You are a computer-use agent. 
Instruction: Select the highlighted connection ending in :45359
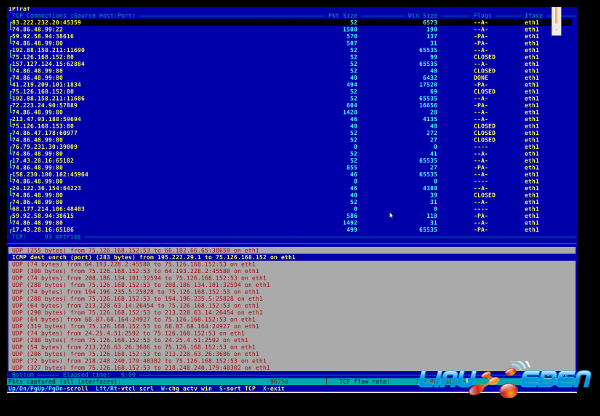click(291, 23)
